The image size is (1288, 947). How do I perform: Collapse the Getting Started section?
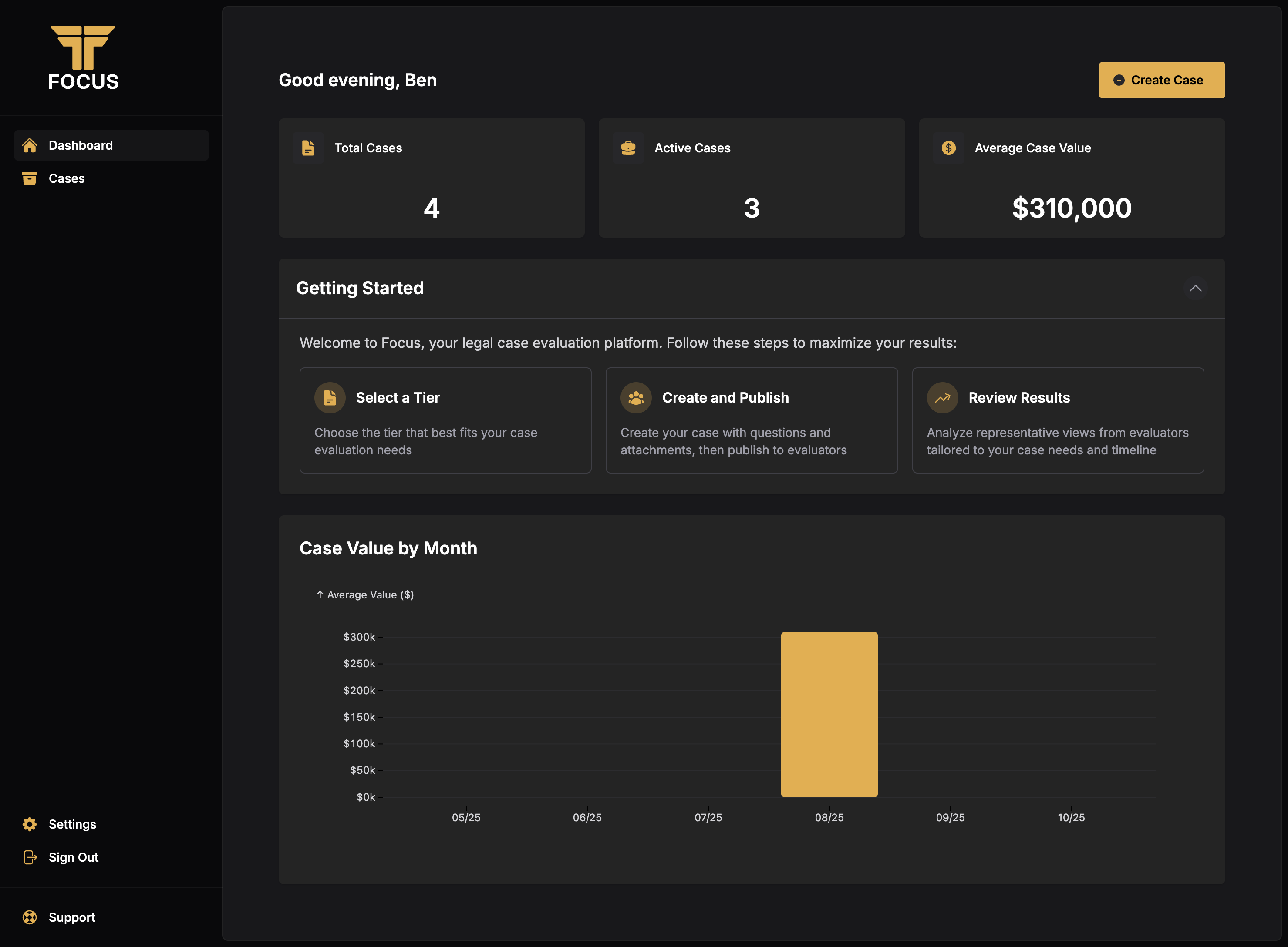point(1195,289)
